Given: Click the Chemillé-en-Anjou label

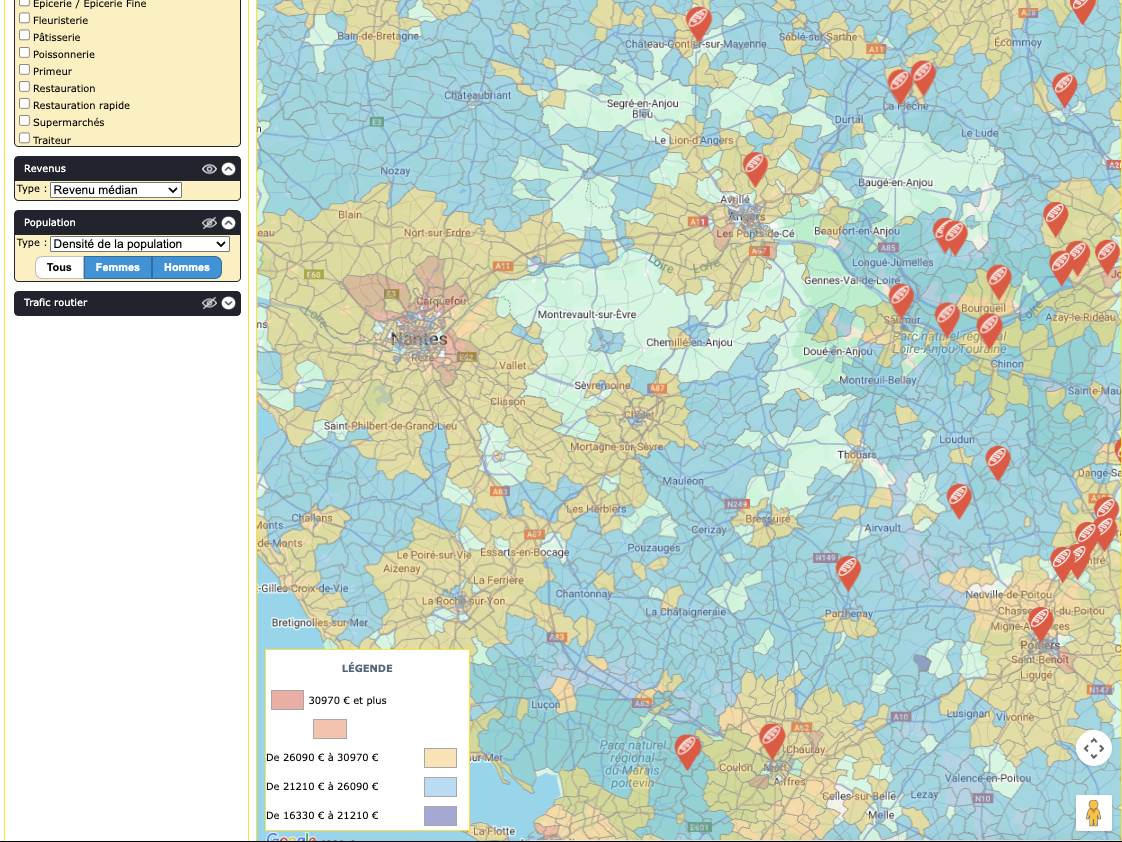Looking at the screenshot, I should [689, 342].
